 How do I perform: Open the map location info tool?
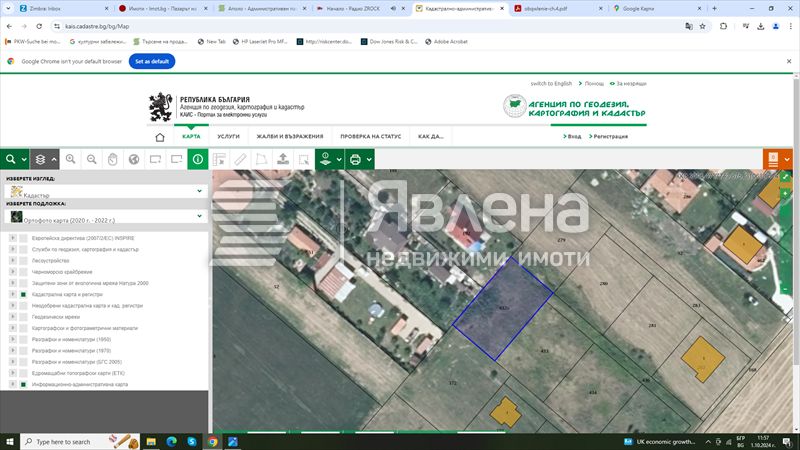click(326, 160)
